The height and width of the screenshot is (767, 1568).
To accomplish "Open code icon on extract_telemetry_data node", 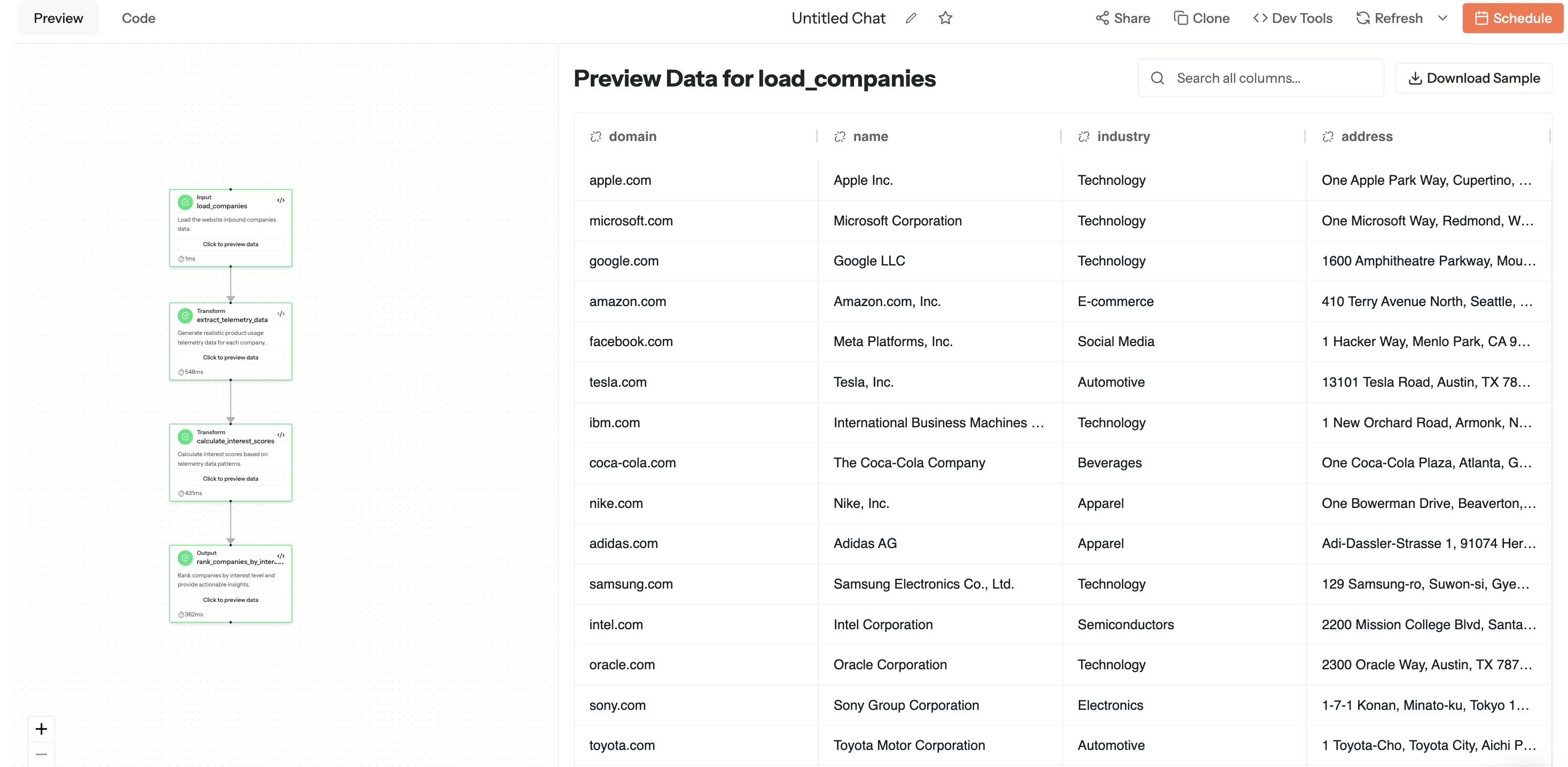I will [280, 314].
